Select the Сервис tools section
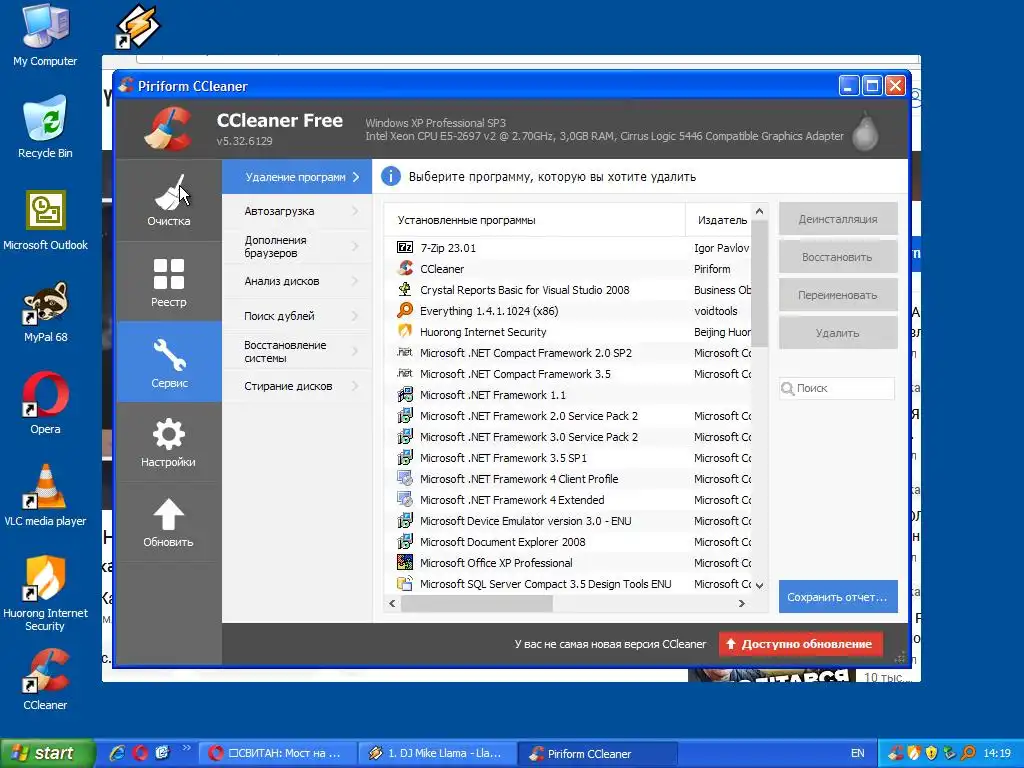This screenshot has width=1024, height=768. pyautogui.click(x=168, y=362)
